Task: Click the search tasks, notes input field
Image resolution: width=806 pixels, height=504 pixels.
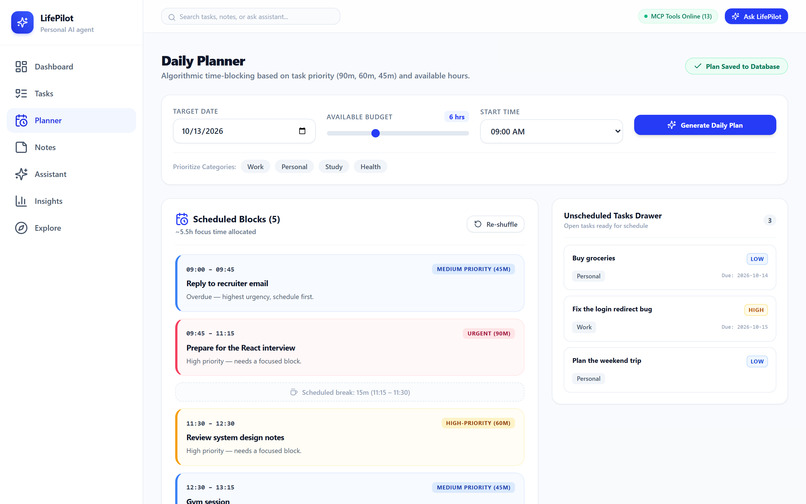Action: pos(251,16)
